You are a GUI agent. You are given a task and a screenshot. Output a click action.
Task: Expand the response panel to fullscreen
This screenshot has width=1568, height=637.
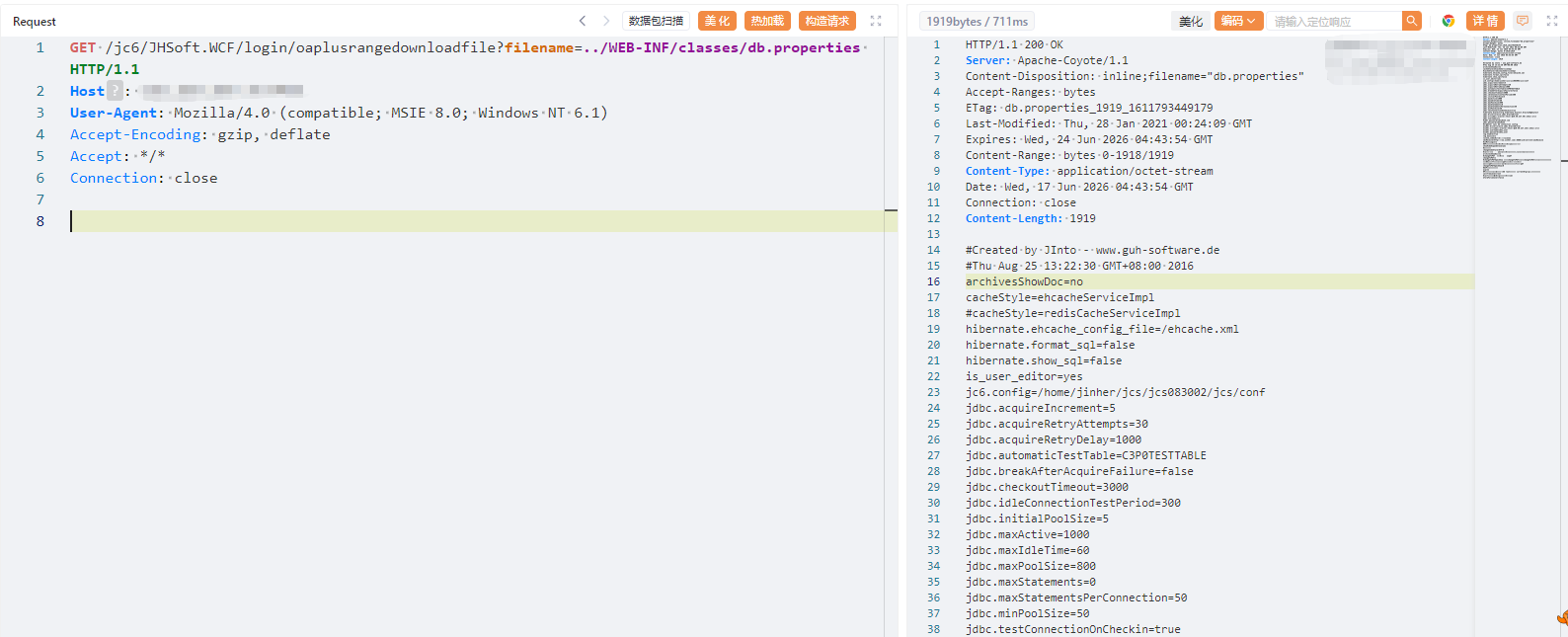1552,21
